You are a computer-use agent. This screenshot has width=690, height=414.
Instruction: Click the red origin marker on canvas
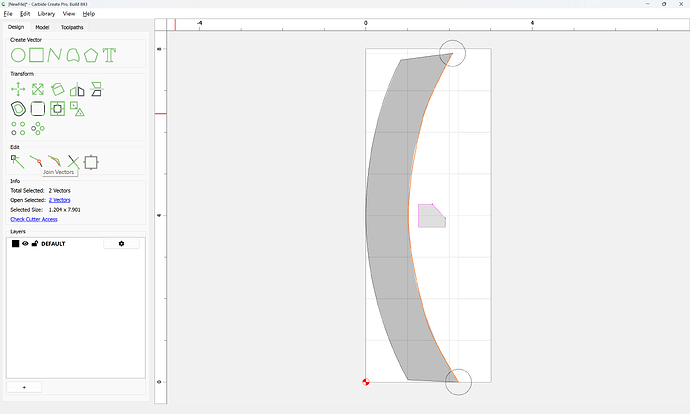coord(366,382)
